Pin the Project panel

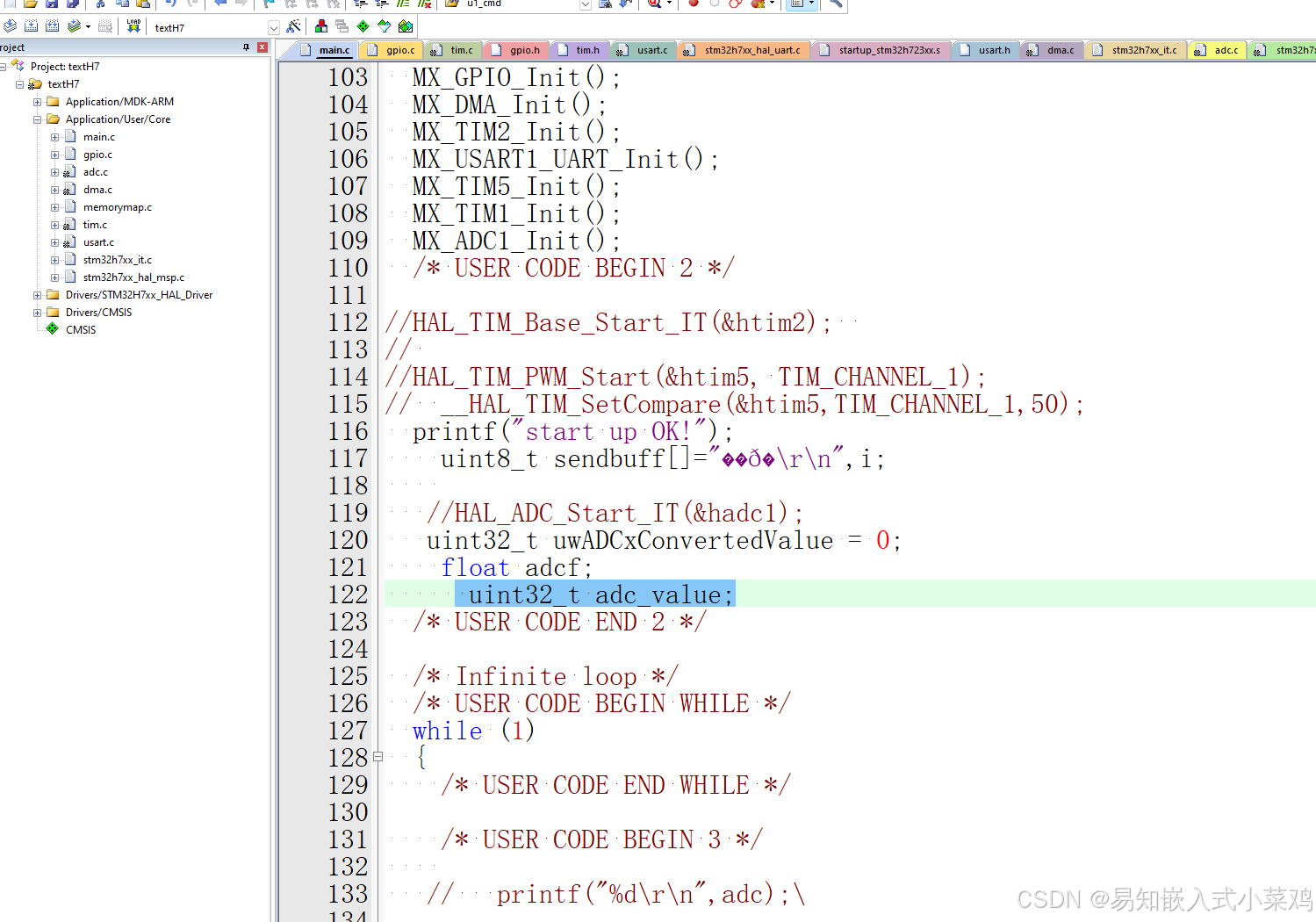246,47
